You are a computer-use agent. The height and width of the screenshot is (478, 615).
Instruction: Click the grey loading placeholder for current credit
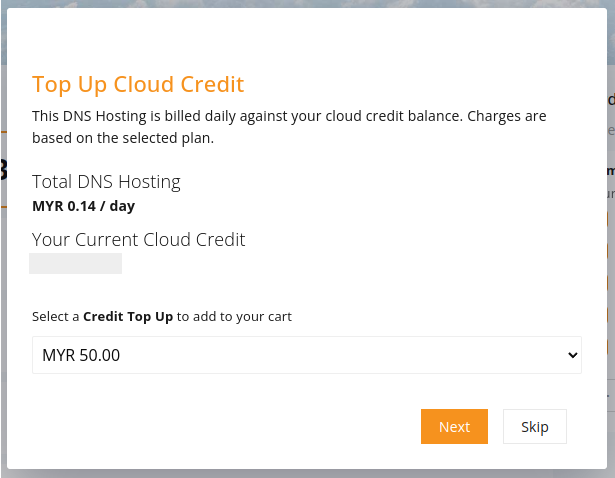coord(75,264)
